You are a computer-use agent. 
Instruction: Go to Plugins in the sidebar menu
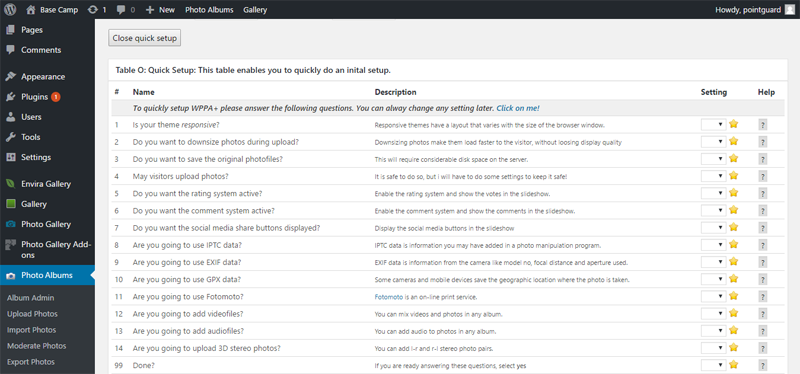coord(34,97)
